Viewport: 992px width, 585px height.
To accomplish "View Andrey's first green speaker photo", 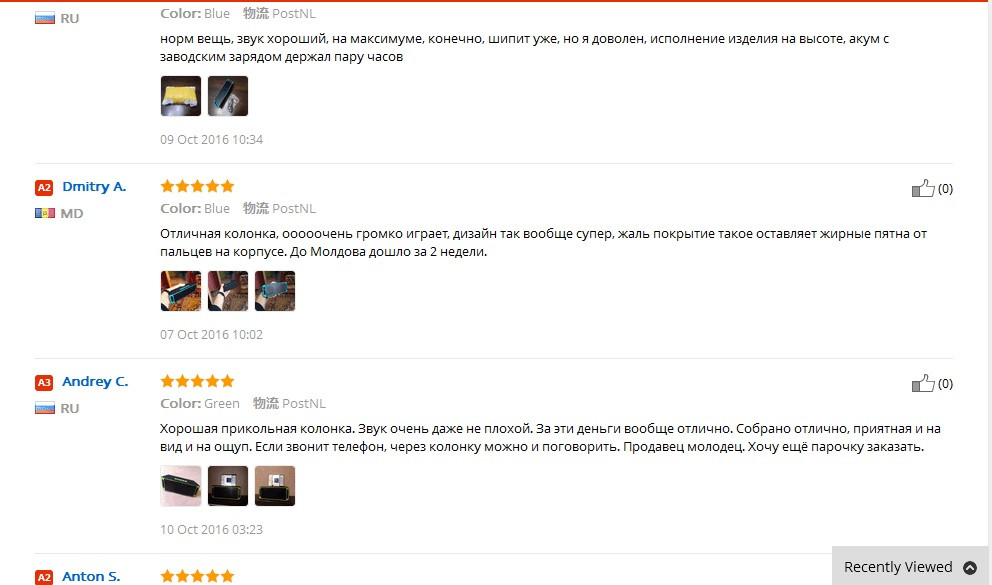I will click(x=181, y=486).
